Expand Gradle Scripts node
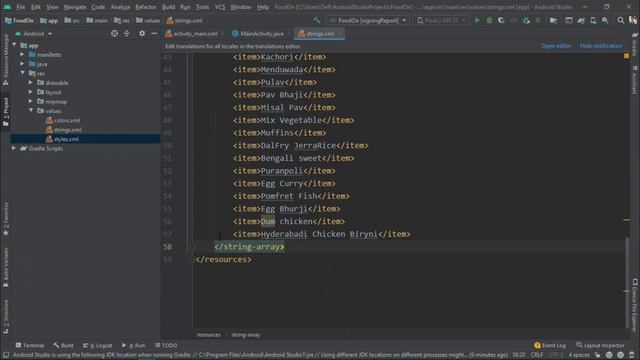 click(14, 148)
